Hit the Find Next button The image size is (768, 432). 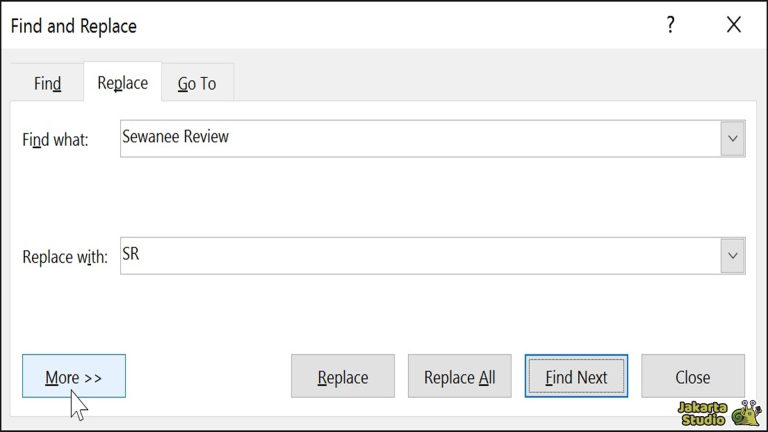coord(576,377)
